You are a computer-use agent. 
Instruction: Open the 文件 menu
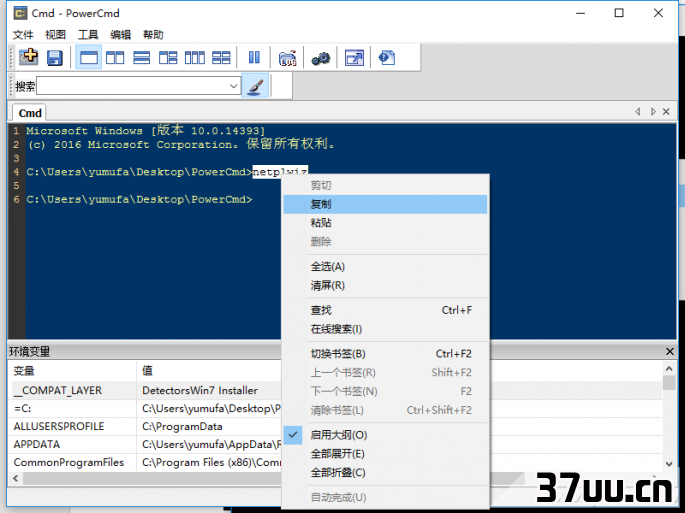click(x=23, y=35)
